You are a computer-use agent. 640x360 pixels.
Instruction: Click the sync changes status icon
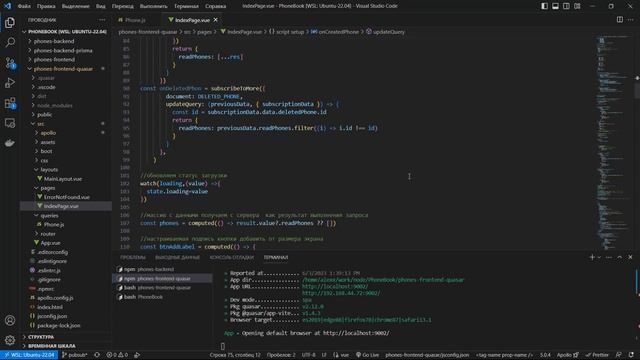tap(97, 355)
